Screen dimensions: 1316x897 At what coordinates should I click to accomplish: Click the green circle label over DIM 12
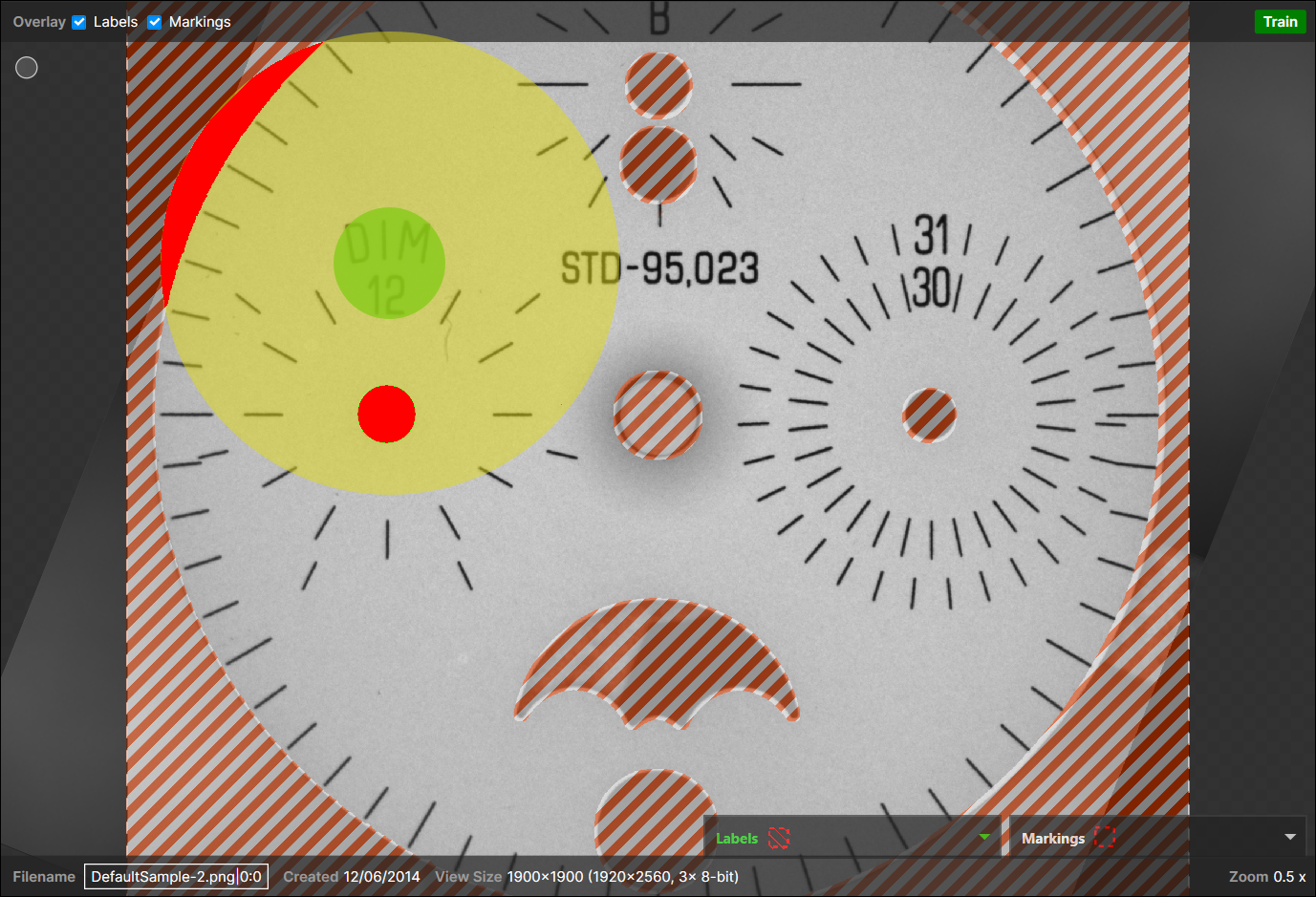(x=389, y=263)
